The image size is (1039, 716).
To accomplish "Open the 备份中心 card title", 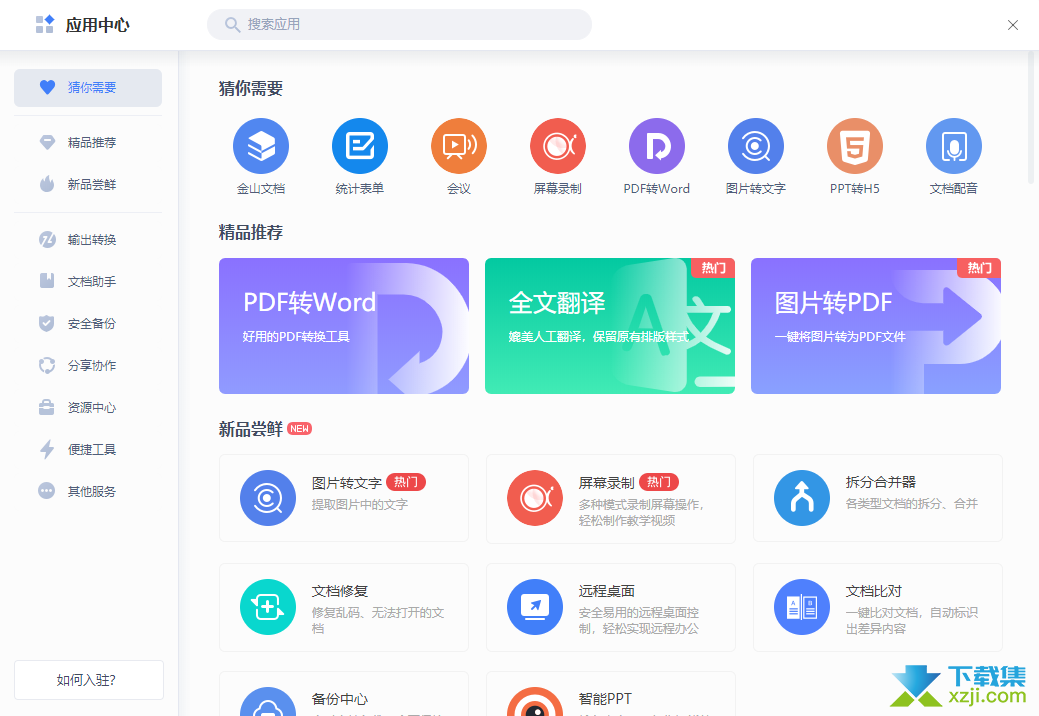I will click(x=340, y=699).
